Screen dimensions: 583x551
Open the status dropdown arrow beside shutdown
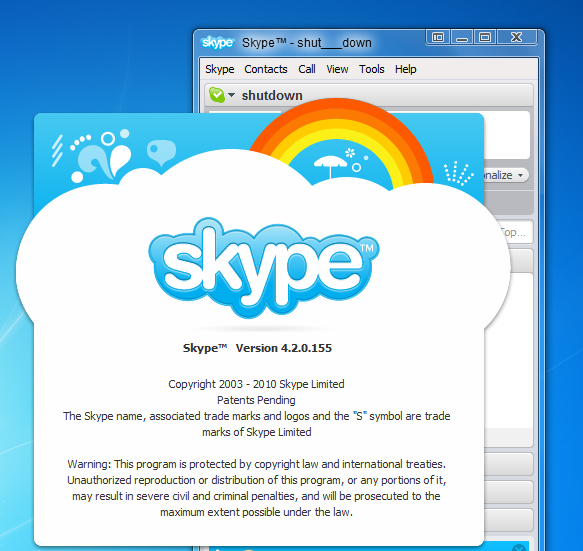coord(231,95)
